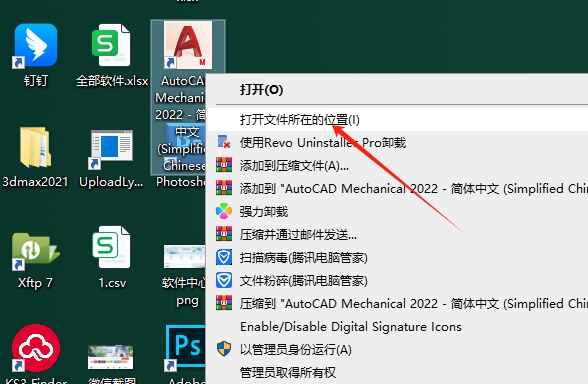Choose Enable/Disable Digital Signature Icons

click(x=398, y=327)
